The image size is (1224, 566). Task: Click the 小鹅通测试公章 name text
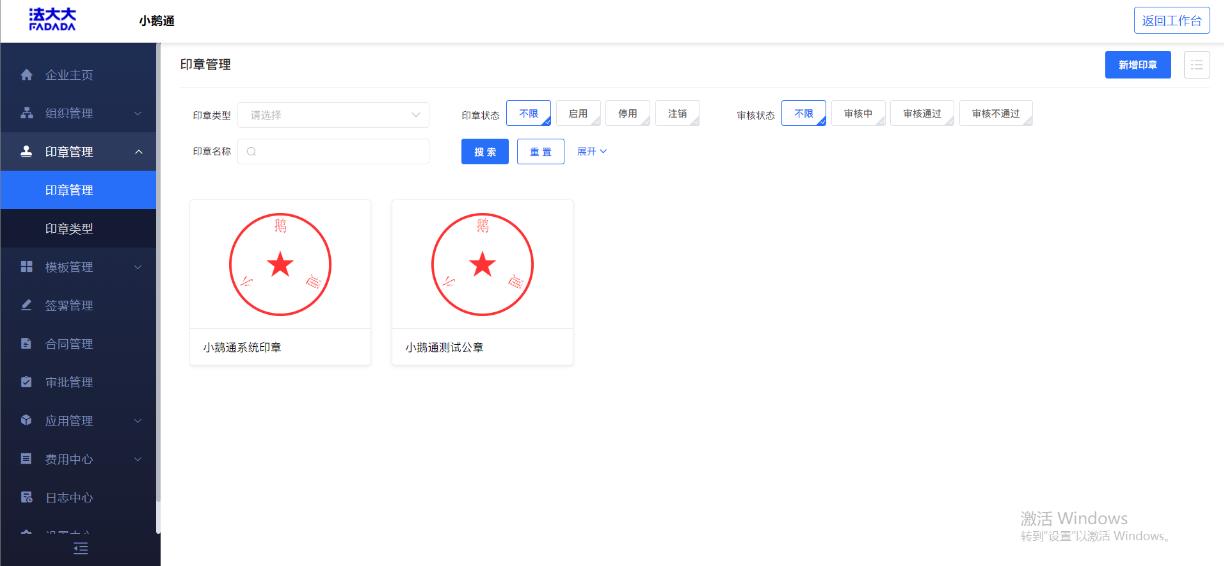444,347
